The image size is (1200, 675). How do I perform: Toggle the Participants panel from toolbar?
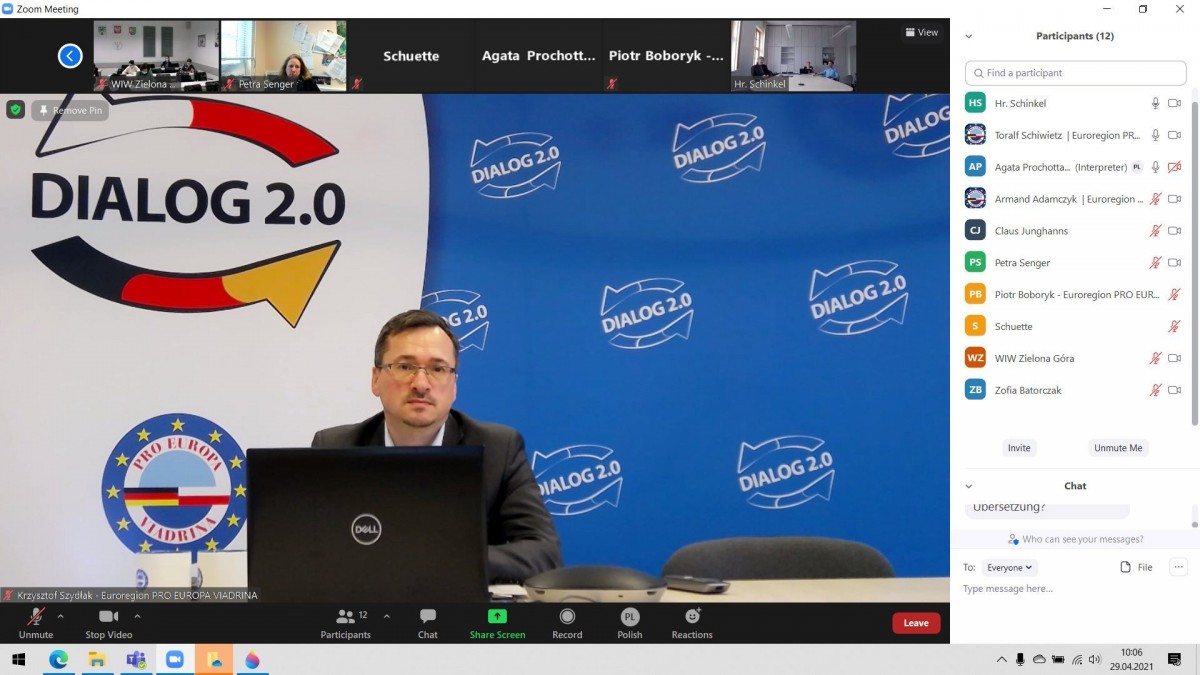pyautogui.click(x=345, y=623)
